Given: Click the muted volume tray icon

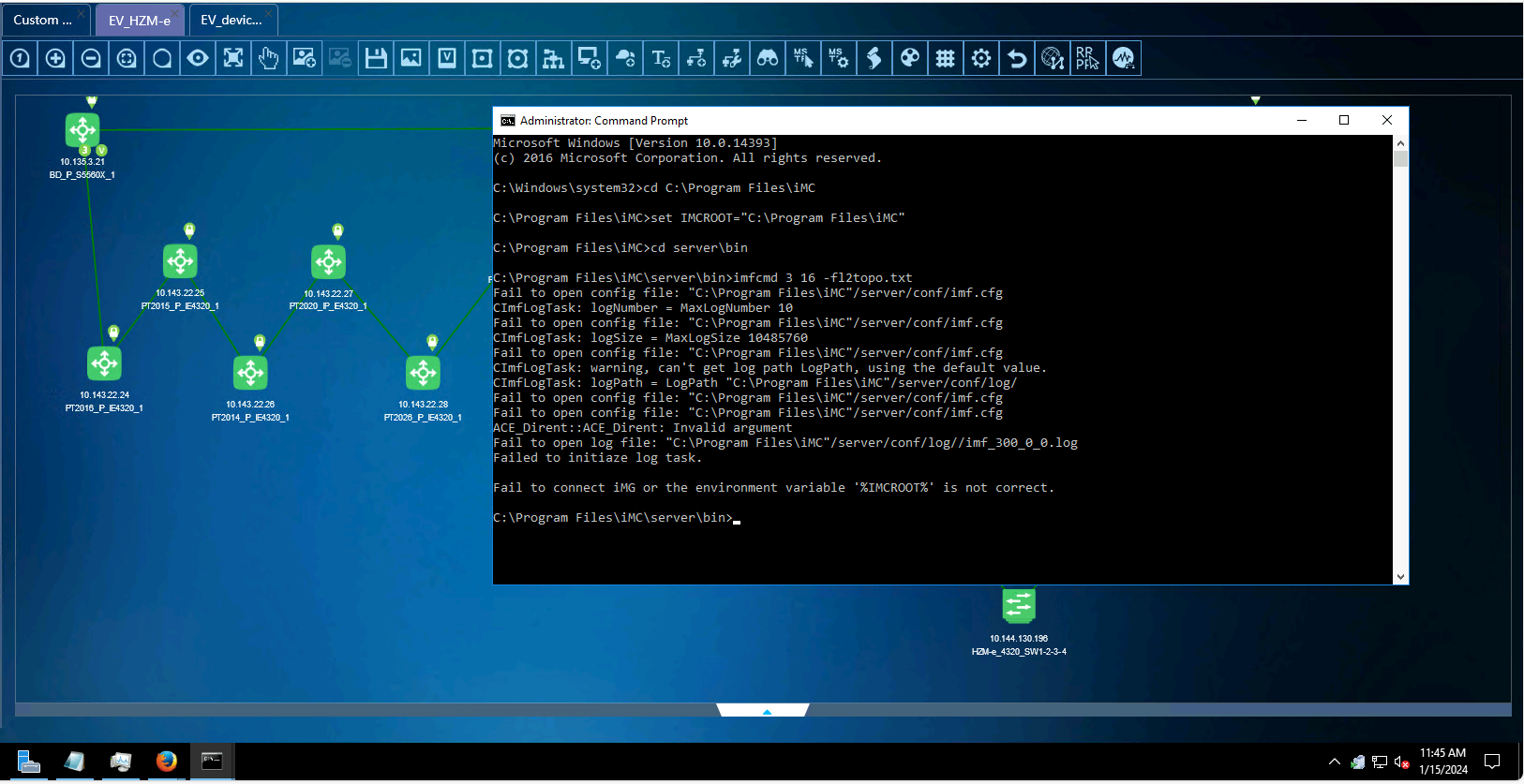Looking at the screenshot, I should point(1402,762).
